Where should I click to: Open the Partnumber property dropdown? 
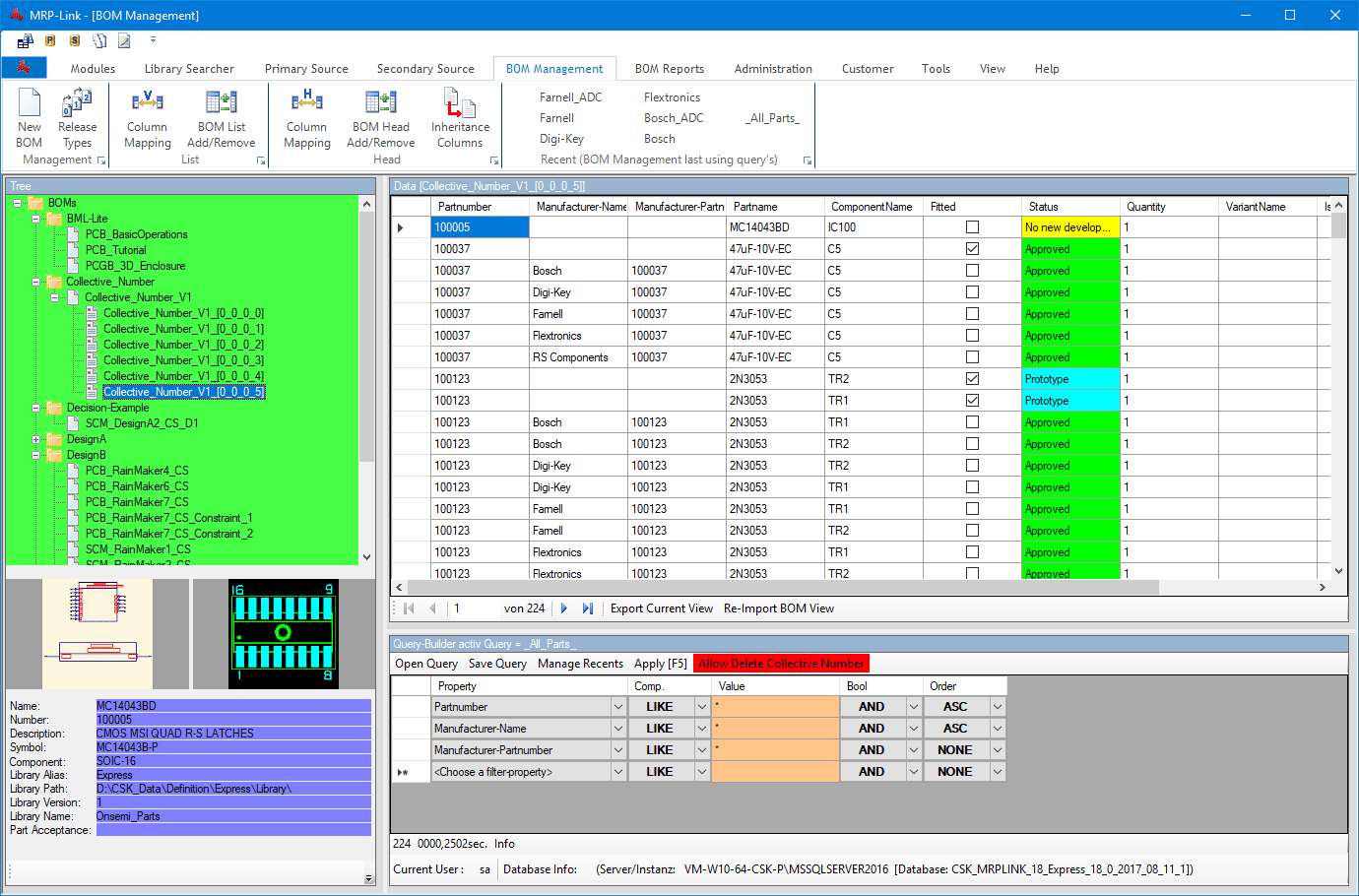(x=618, y=707)
